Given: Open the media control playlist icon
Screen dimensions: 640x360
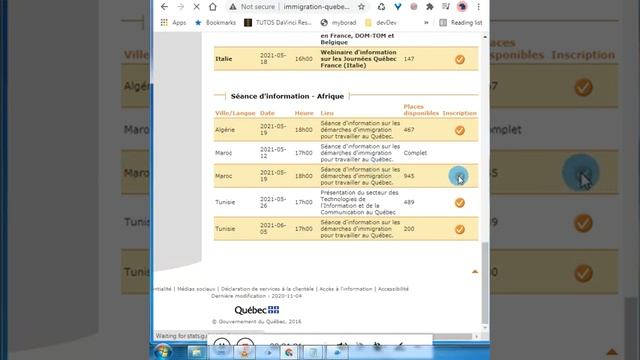Looking at the screenshot, I should click(x=446, y=7).
